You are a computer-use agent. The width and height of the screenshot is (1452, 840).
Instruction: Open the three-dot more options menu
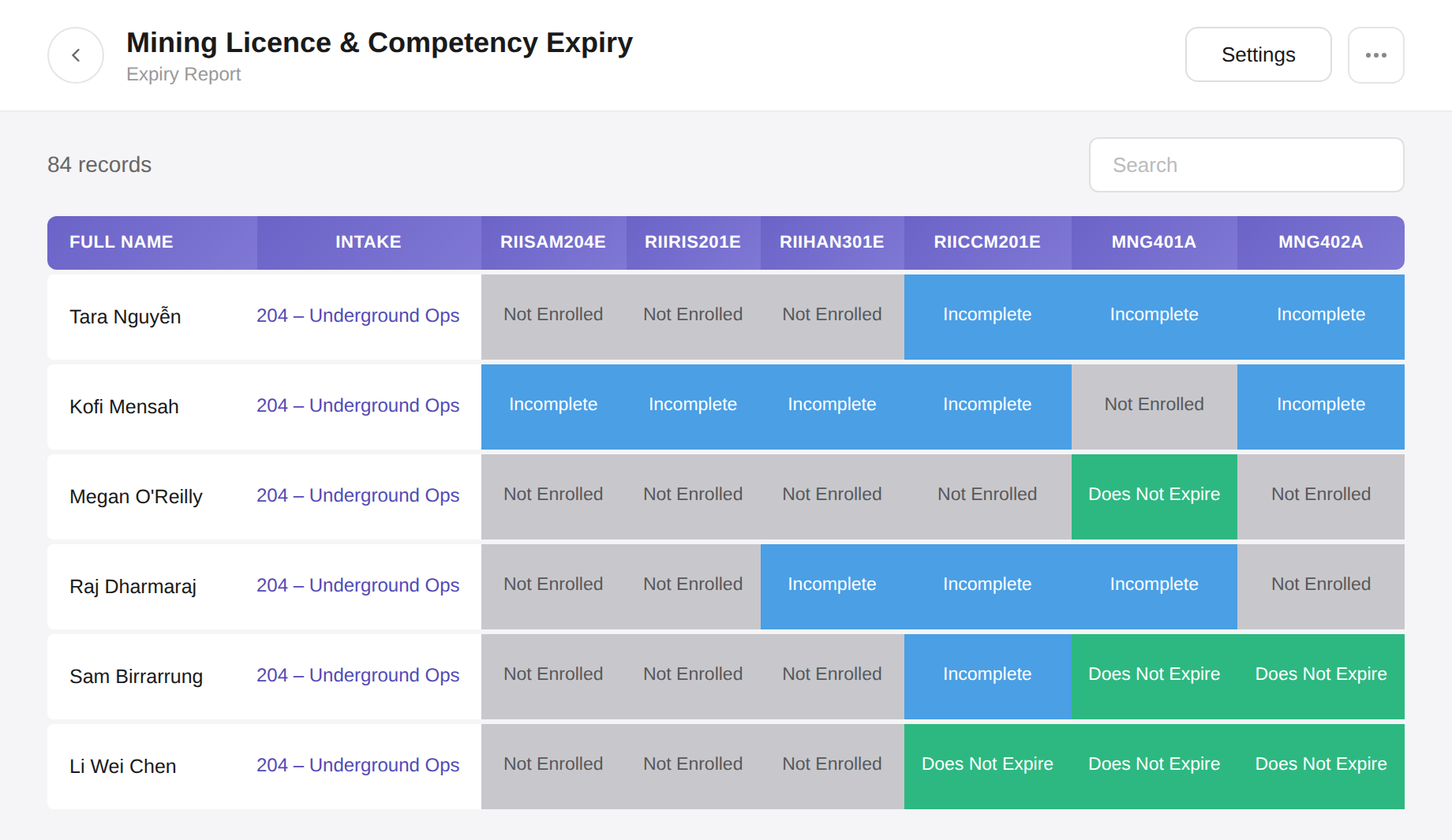click(1375, 55)
